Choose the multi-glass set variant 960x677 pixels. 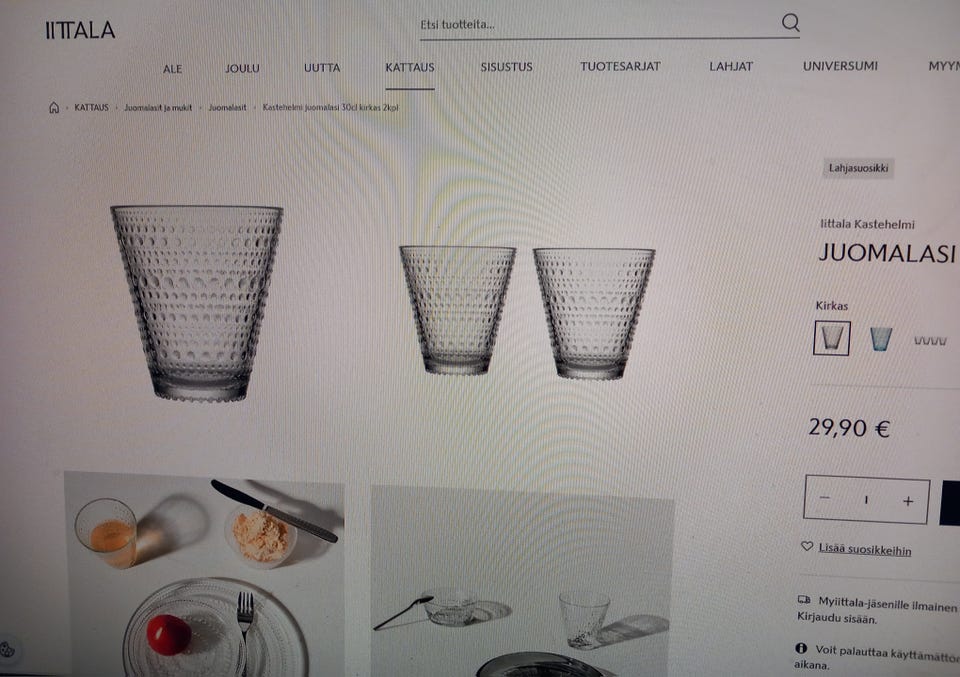930,340
